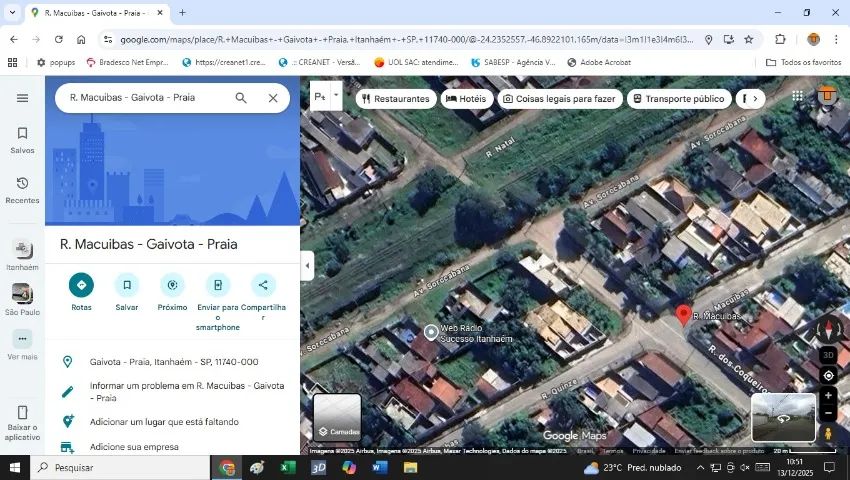Click the red R. Macuibas map pin

[x=683, y=315]
